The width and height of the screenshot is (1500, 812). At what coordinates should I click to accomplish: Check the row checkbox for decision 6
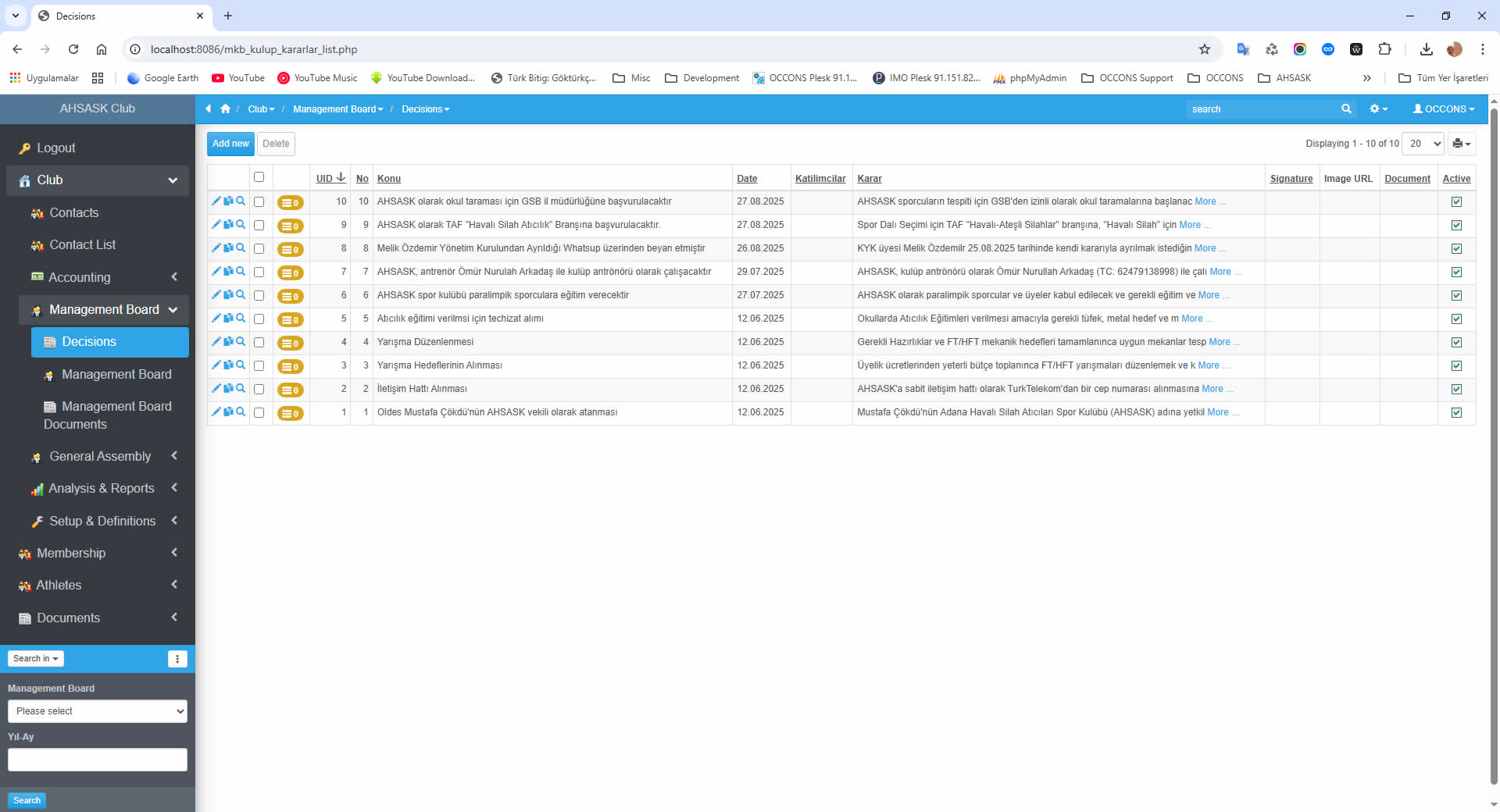[259, 296]
